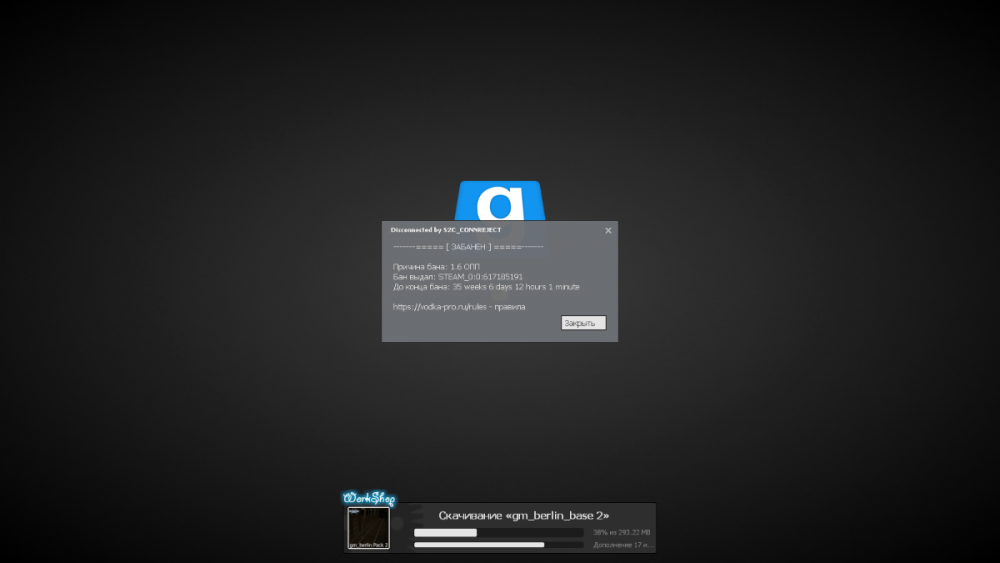Click the lower addon progress bar

pos(498,545)
